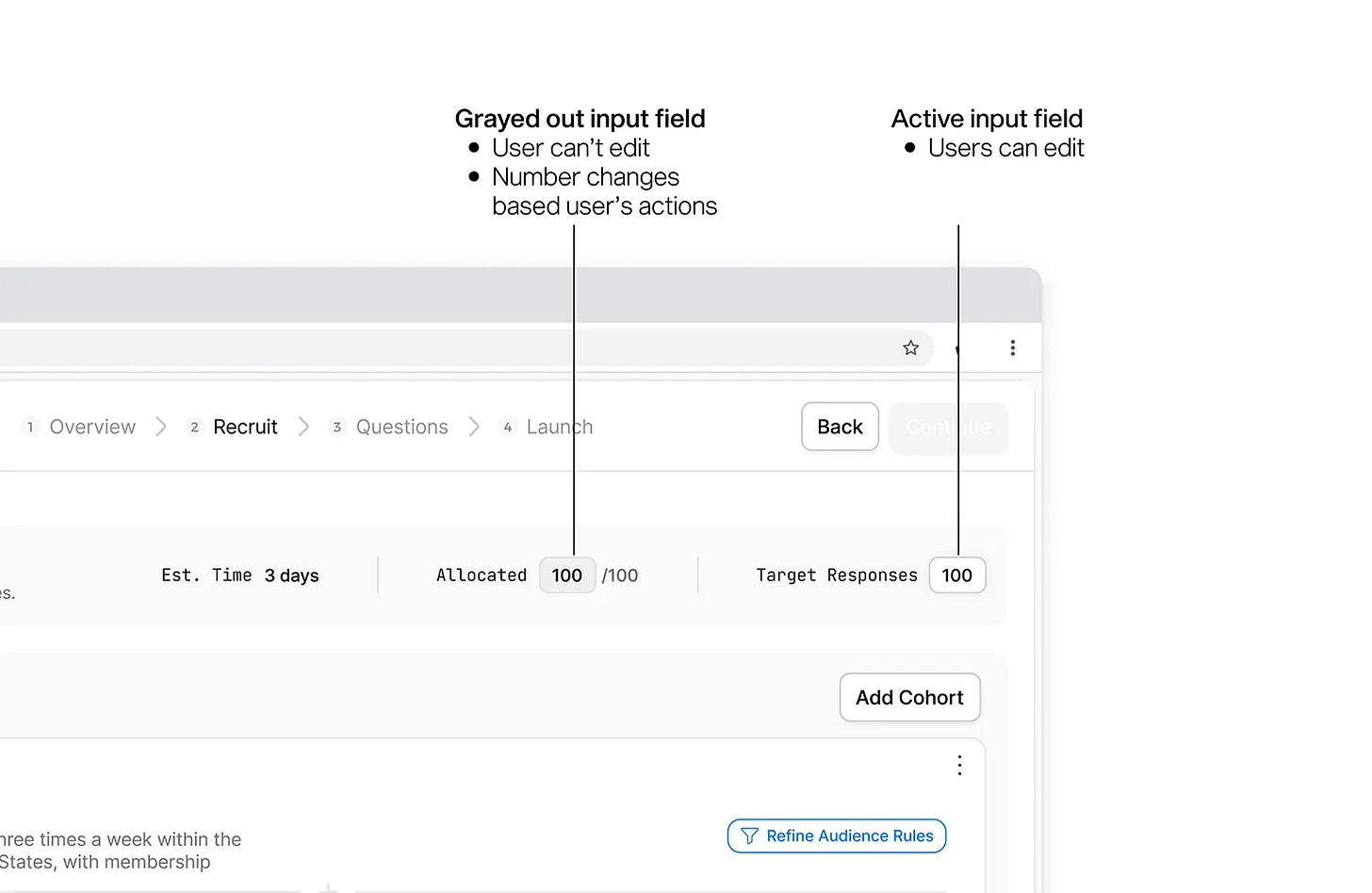The image size is (1372, 893).
Task: Click the step 1 number badge
Action: coord(30,428)
